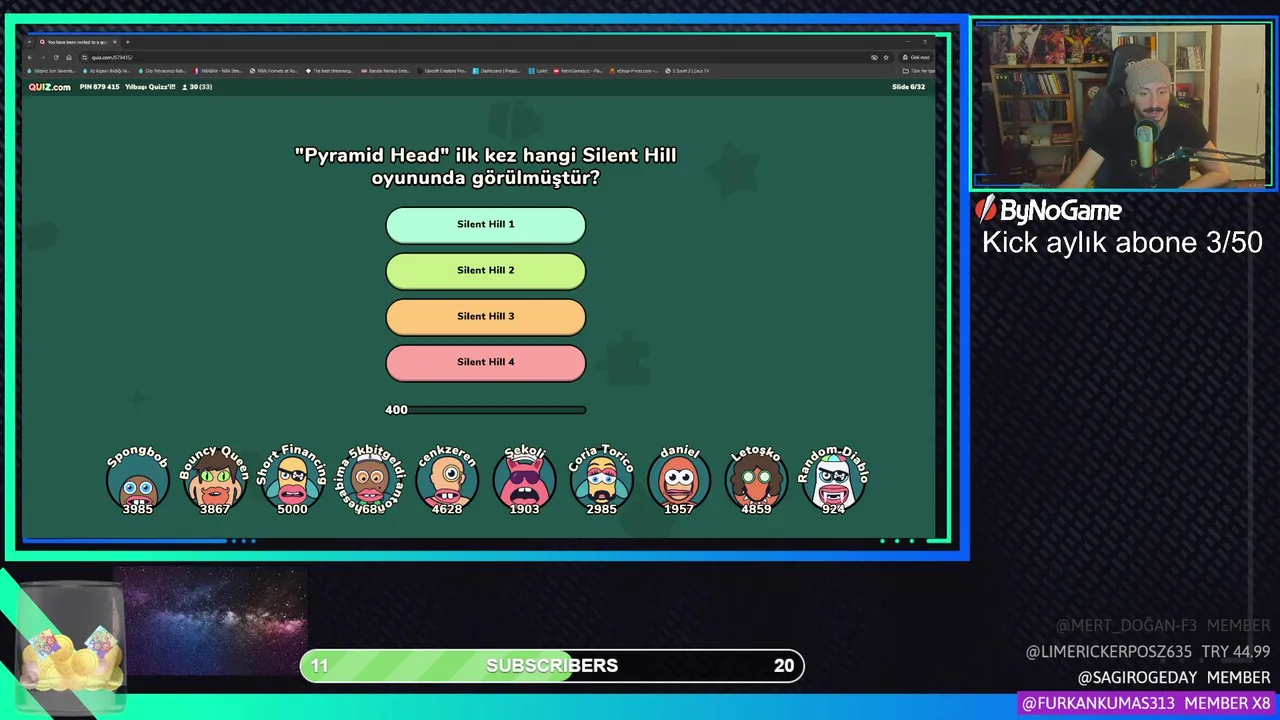Open the Bandai Namco bookmark
The width and height of the screenshot is (1280, 720).
point(385,71)
